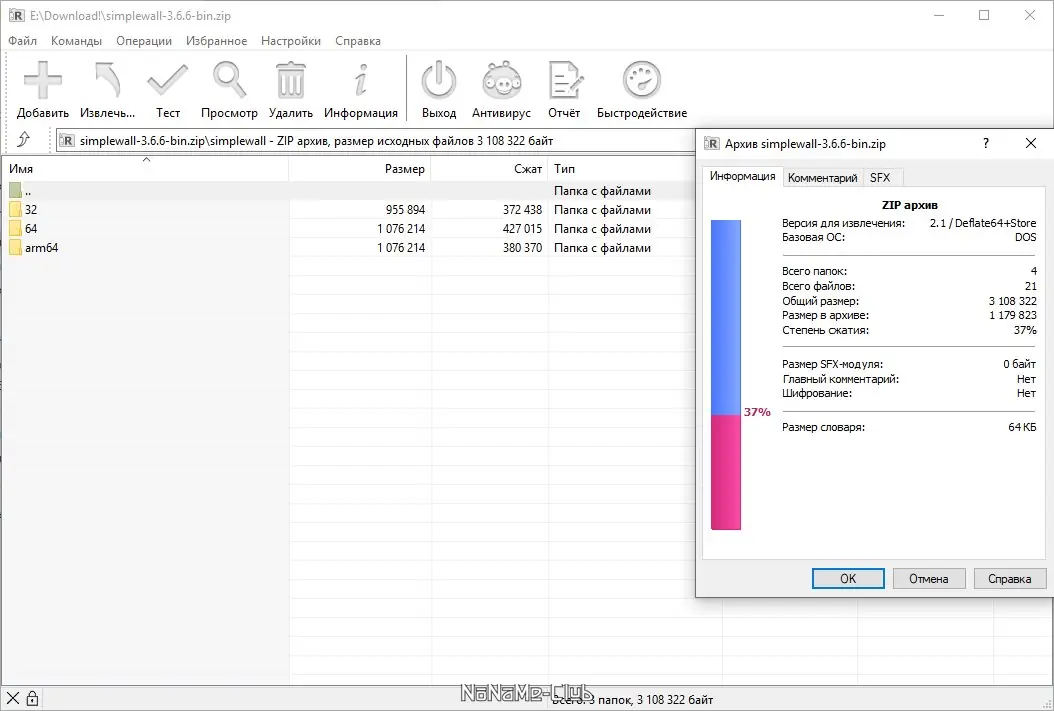Image resolution: width=1054 pixels, height=711 pixels.
Task: Sort by the Размер column header
Action: point(360,169)
